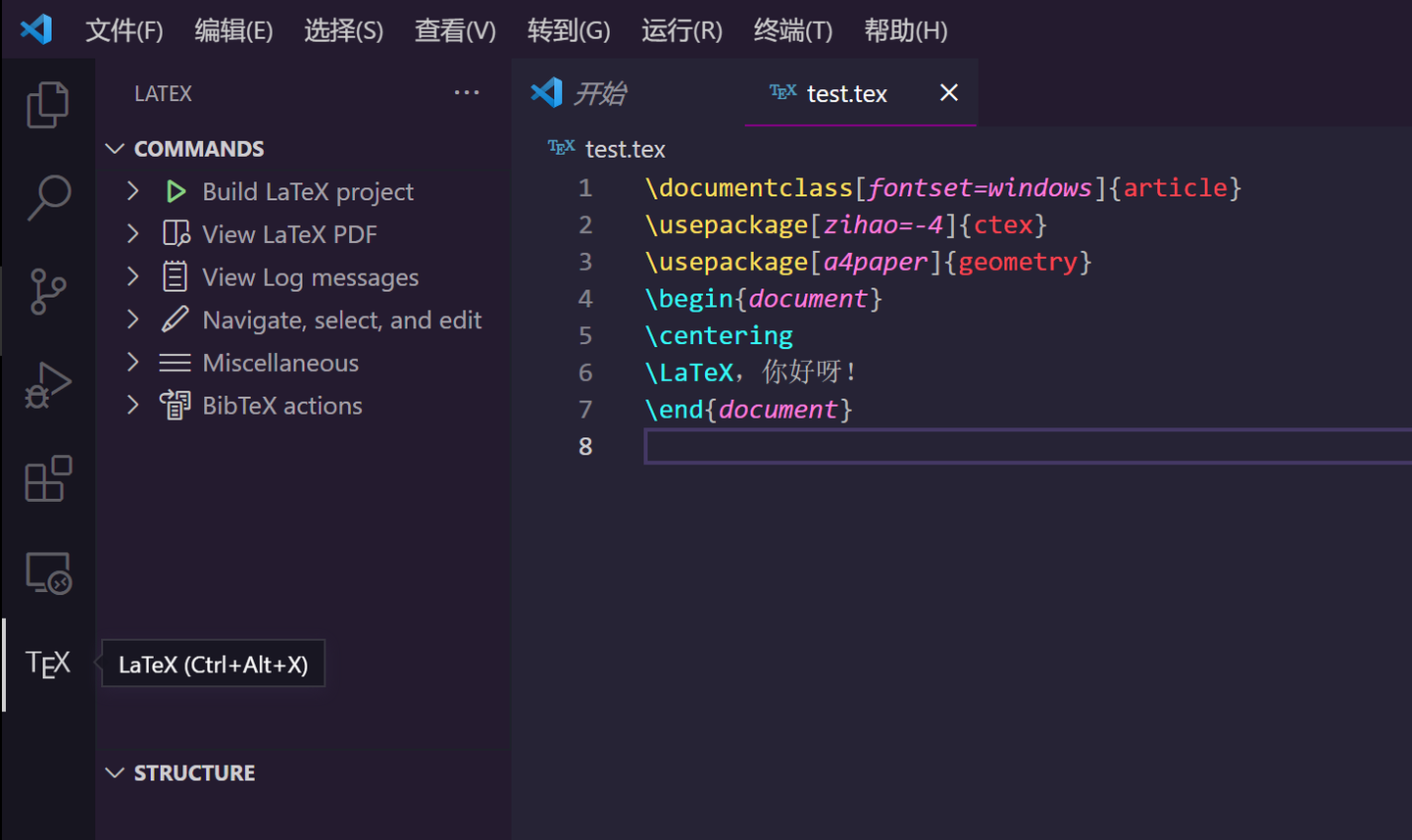1412x840 pixels.
Task: Collapse the COMMANDS section
Action: [x=115, y=148]
